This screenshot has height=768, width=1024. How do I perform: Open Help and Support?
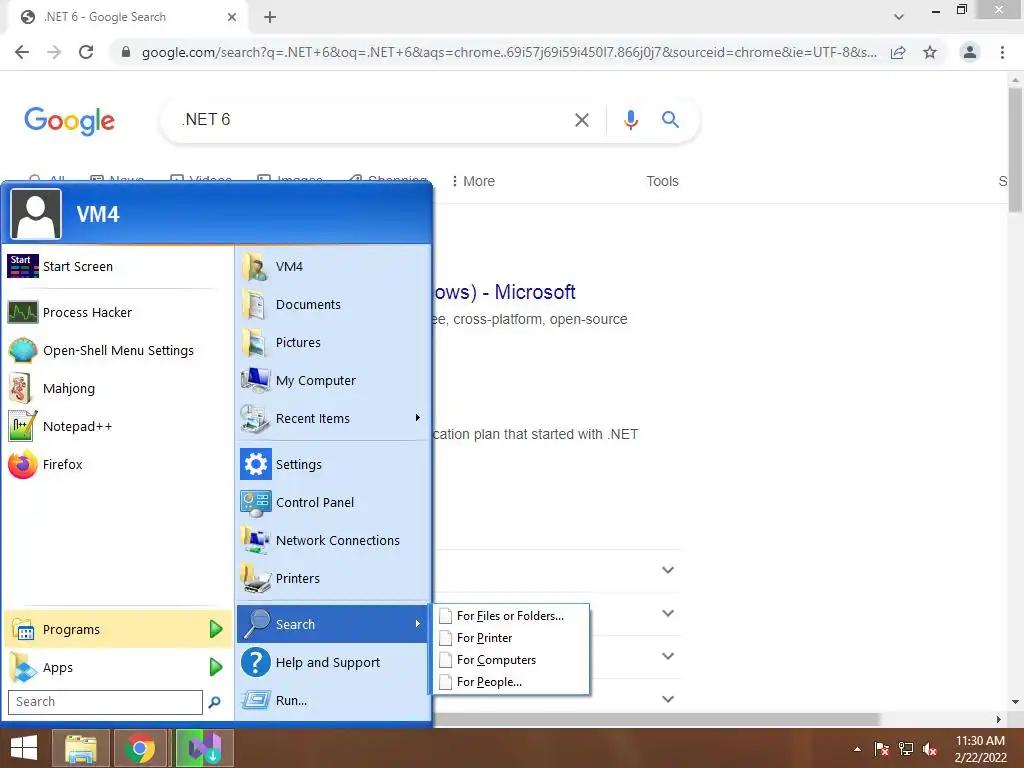332,662
